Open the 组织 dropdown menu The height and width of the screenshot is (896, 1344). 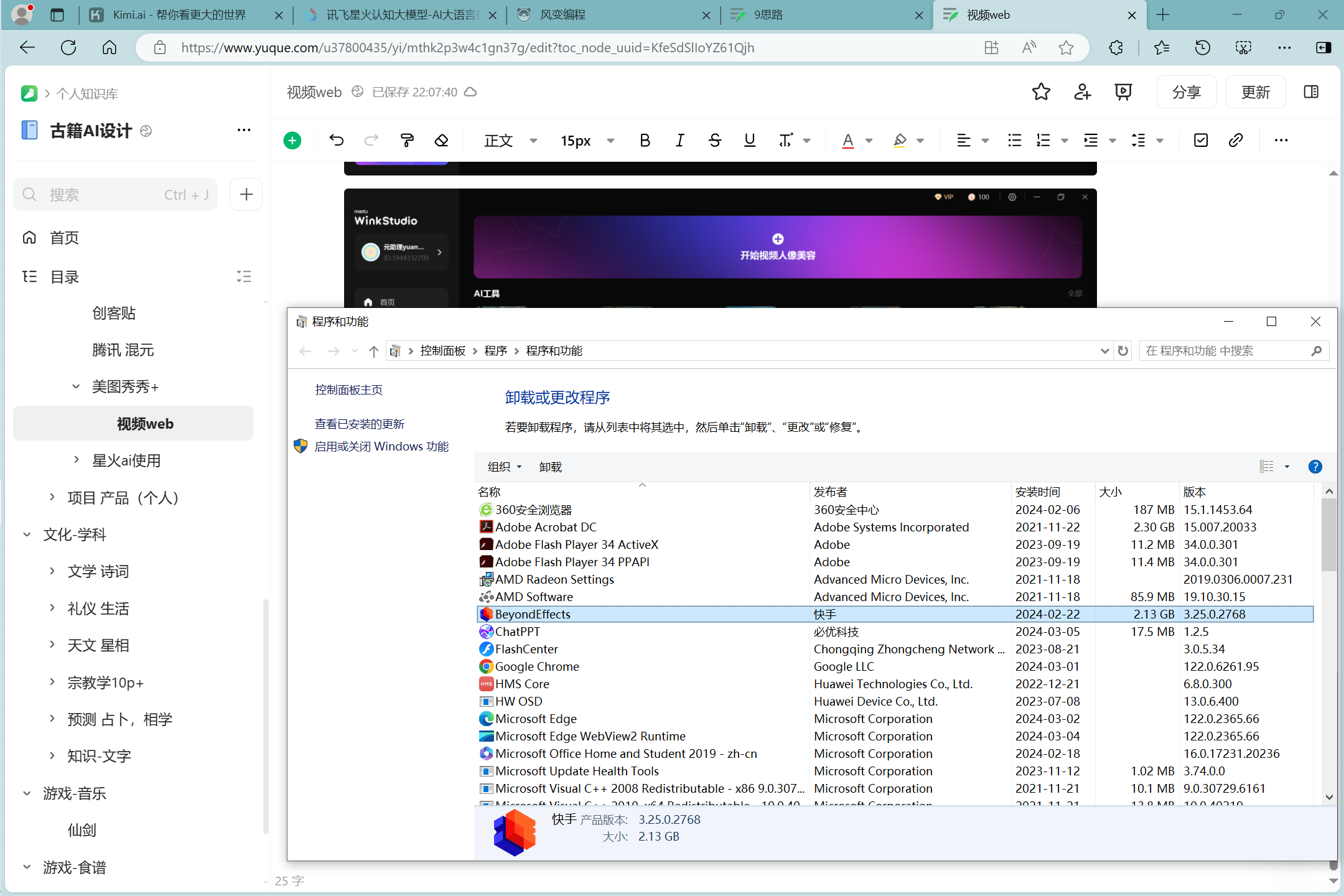(x=505, y=467)
